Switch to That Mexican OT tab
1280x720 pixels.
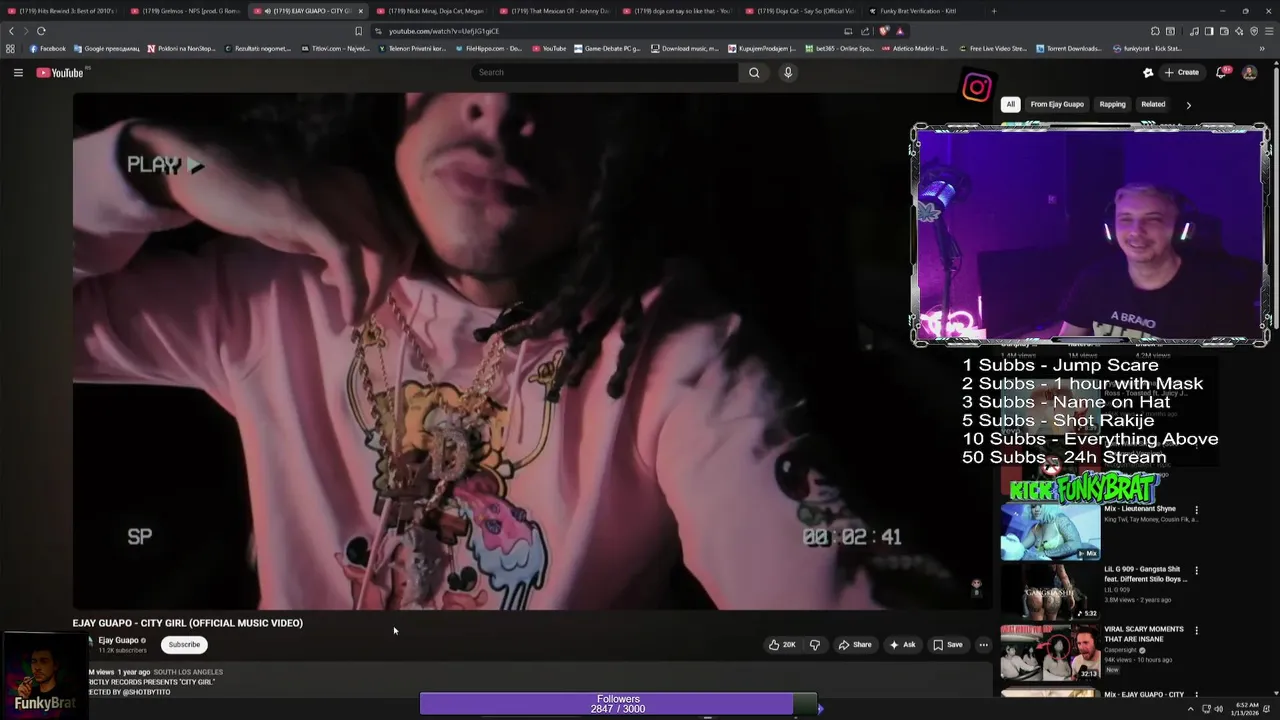554,11
